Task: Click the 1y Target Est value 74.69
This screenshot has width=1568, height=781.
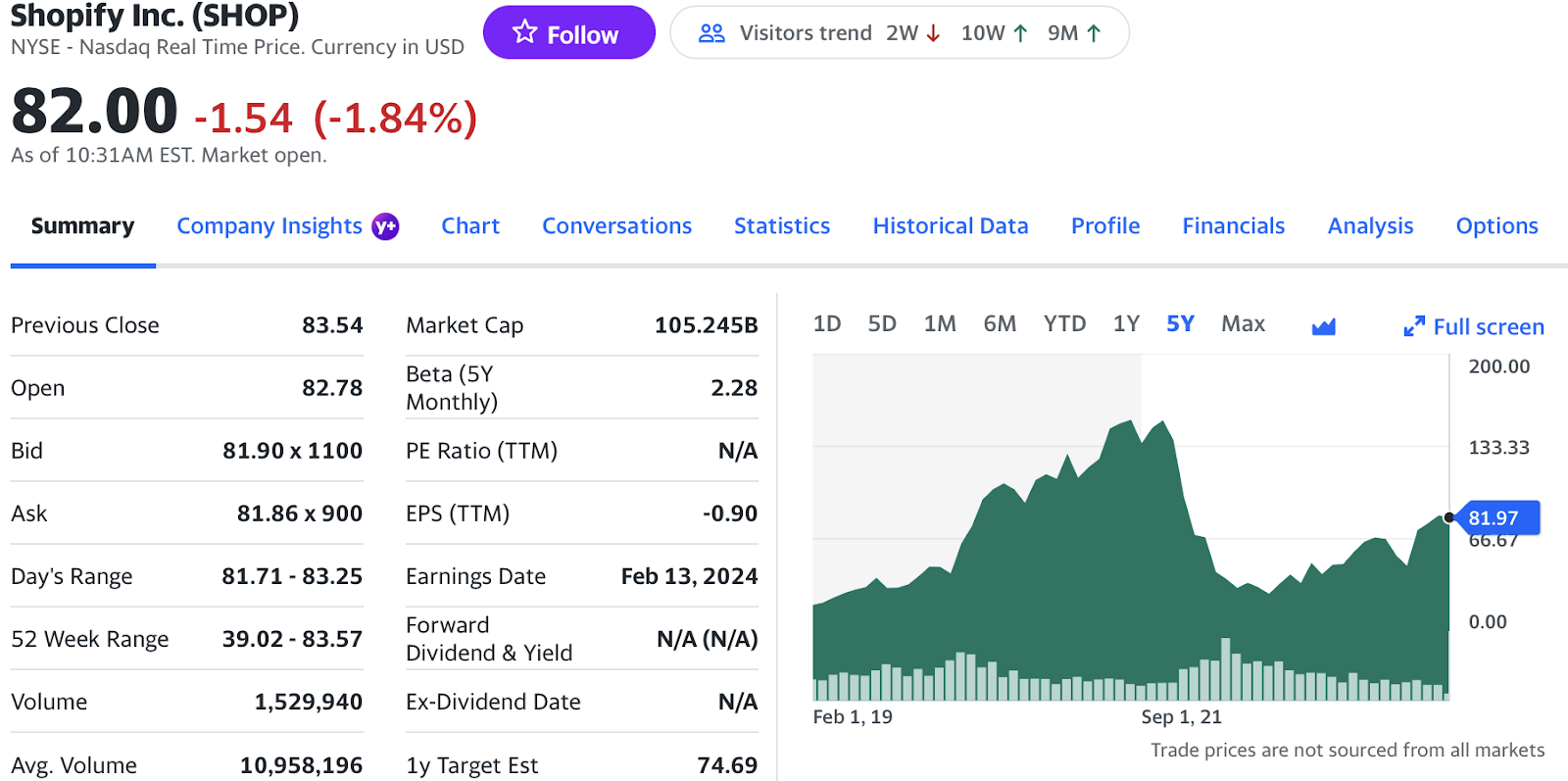Action: pos(727,765)
